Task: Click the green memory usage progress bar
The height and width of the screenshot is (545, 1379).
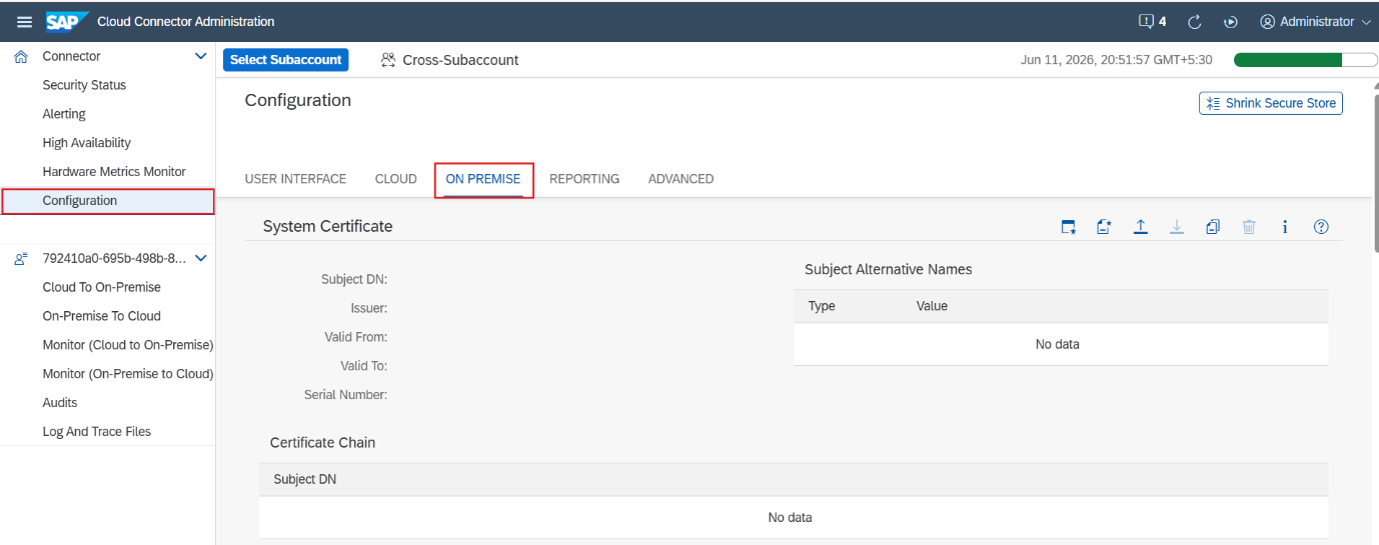Action: [1305, 60]
